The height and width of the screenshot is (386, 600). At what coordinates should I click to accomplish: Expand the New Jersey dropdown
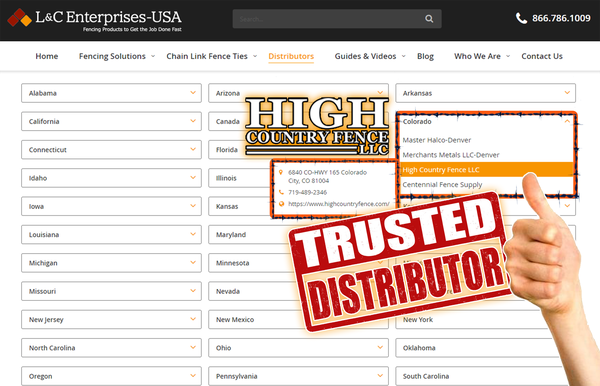(x=111, y=319)
